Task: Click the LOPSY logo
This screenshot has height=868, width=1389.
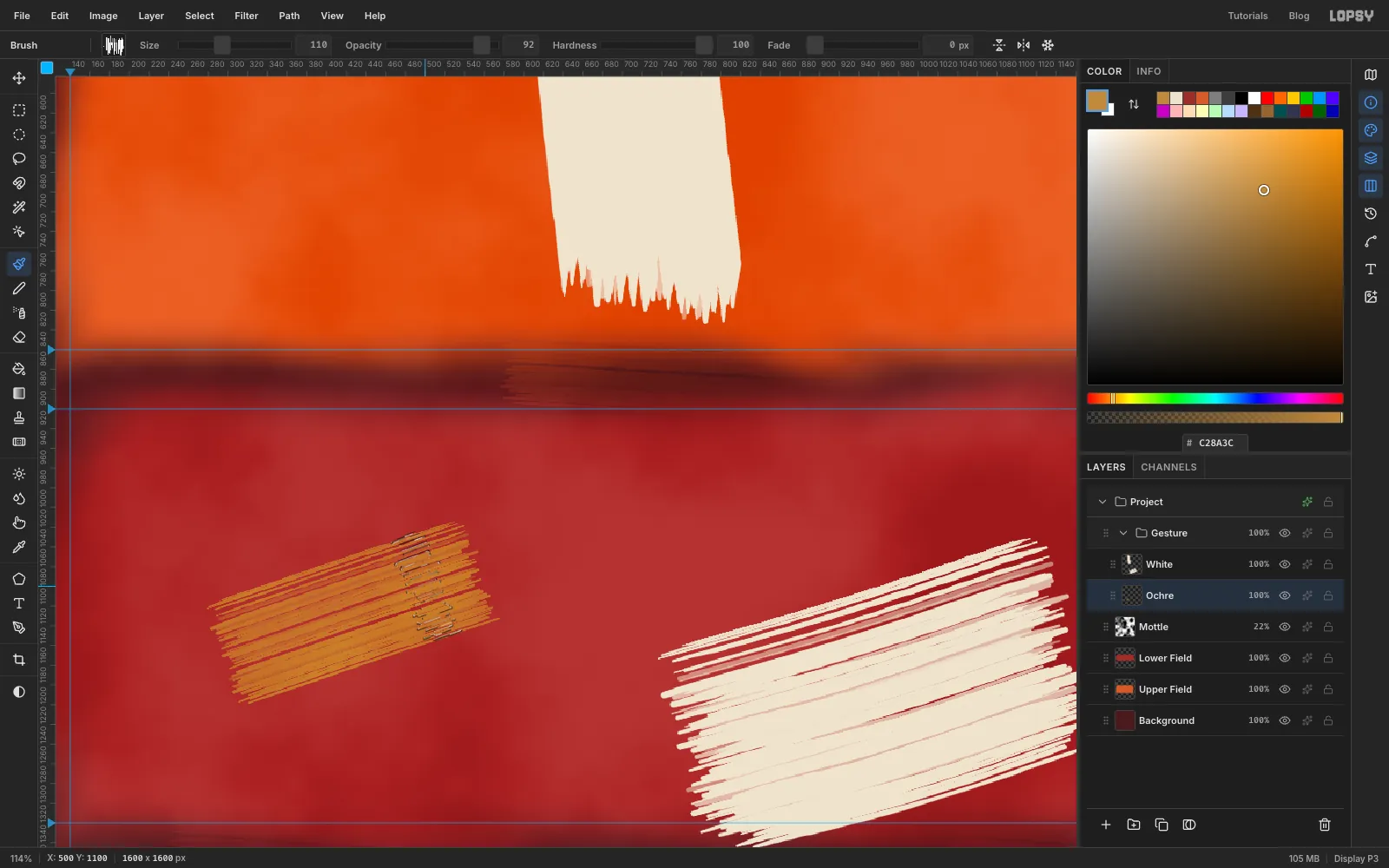Action: click(x=1352, y=16)
